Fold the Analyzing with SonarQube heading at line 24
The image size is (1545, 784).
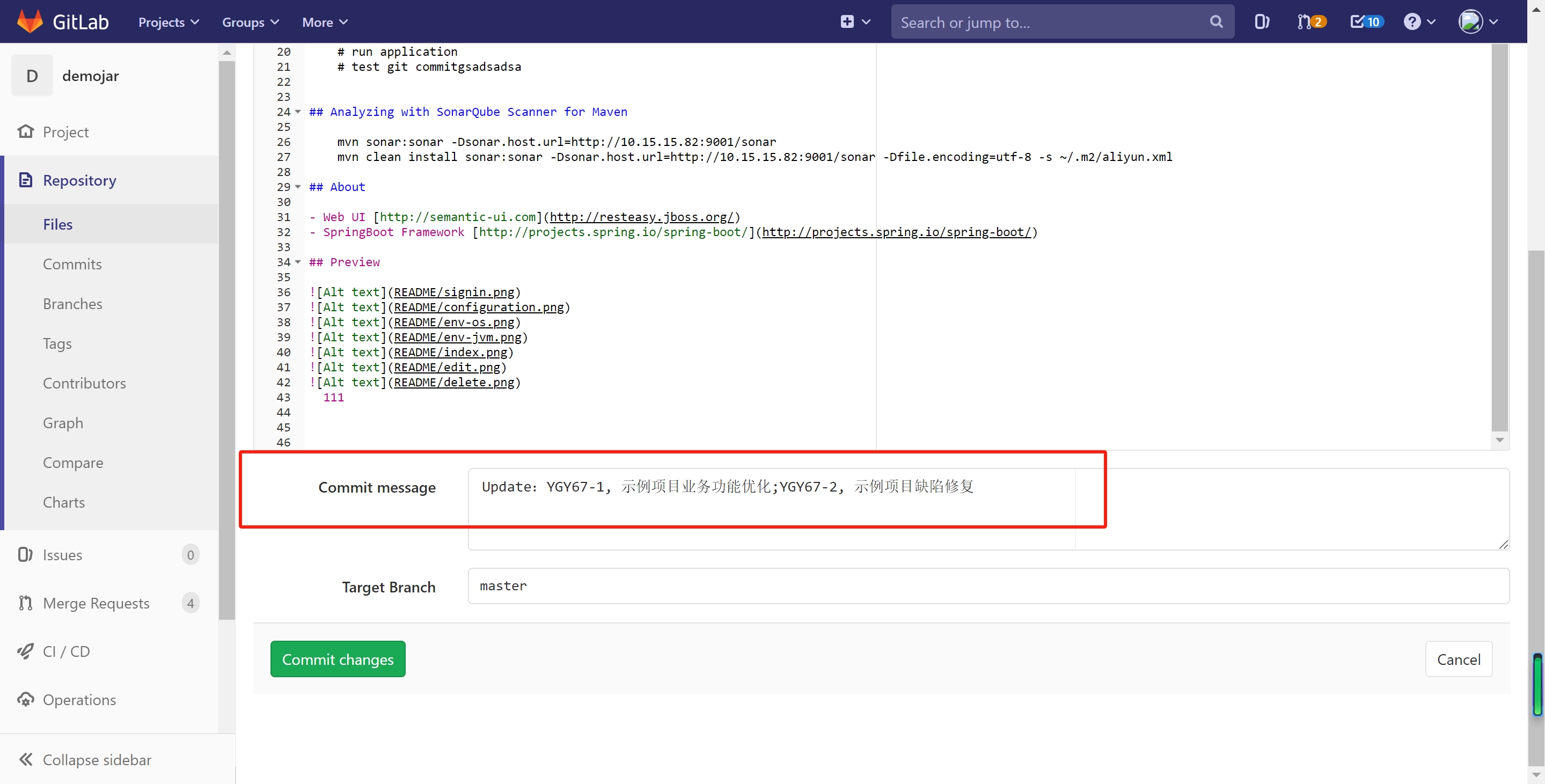[298, 112]
